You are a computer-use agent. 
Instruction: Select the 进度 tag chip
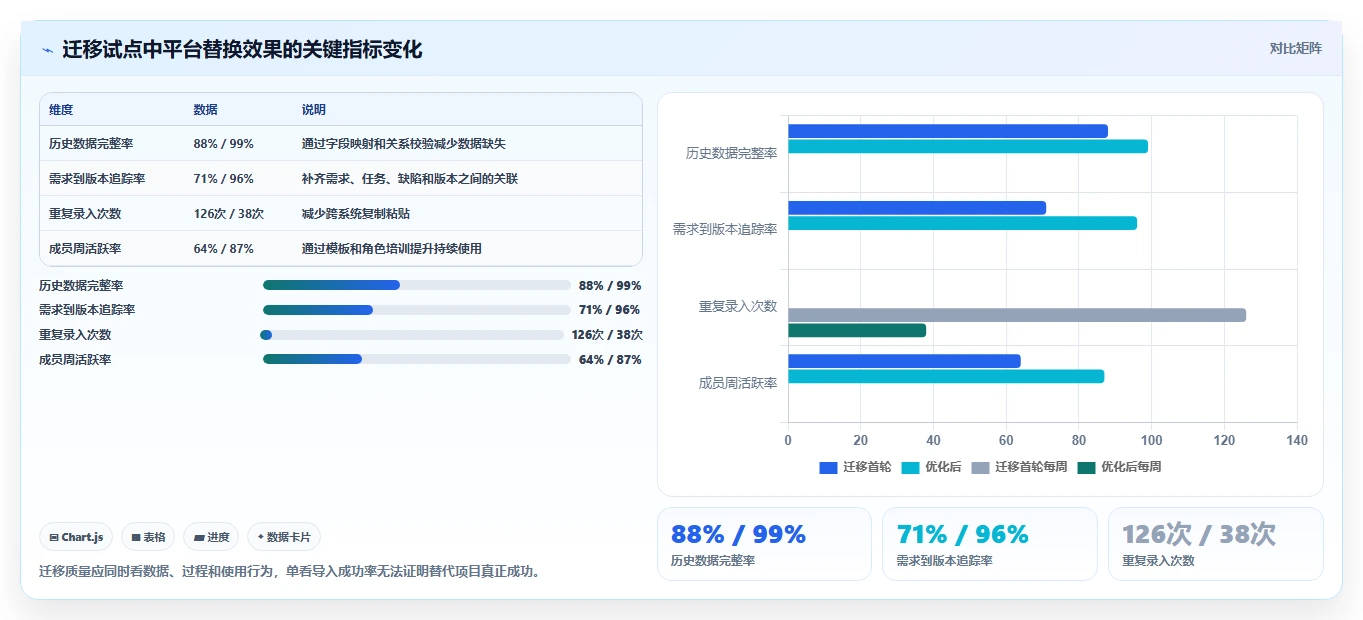(x=211, y=537)
